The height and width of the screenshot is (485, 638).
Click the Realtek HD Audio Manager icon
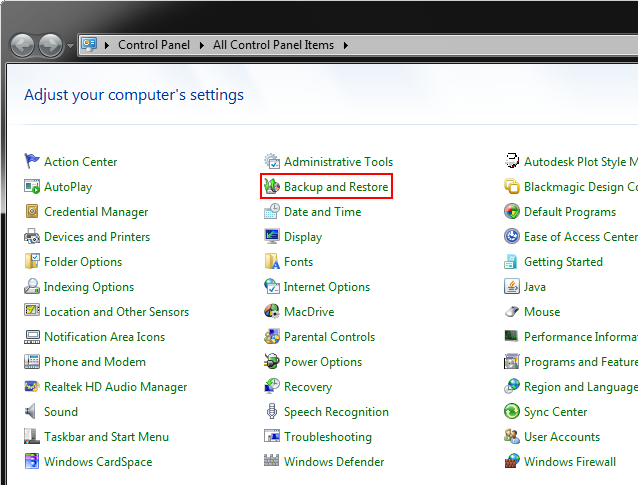pyautogui.click(x=32, y=387)
